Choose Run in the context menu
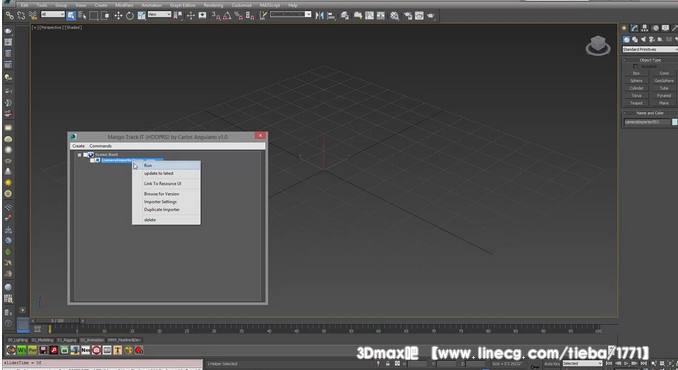This screenshot has width=678, height=370. pyautogui.click(x=166, y=166)
